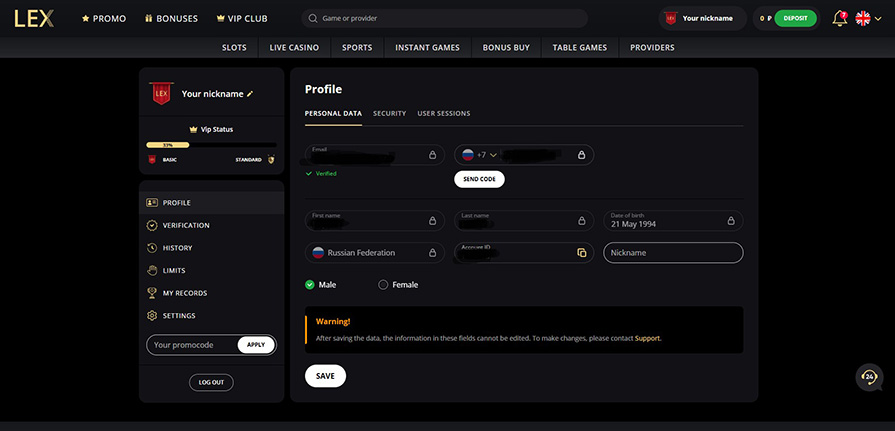Open the Live Casino category
This screenshot has width=895, height=431.
[x=295, y=48]
